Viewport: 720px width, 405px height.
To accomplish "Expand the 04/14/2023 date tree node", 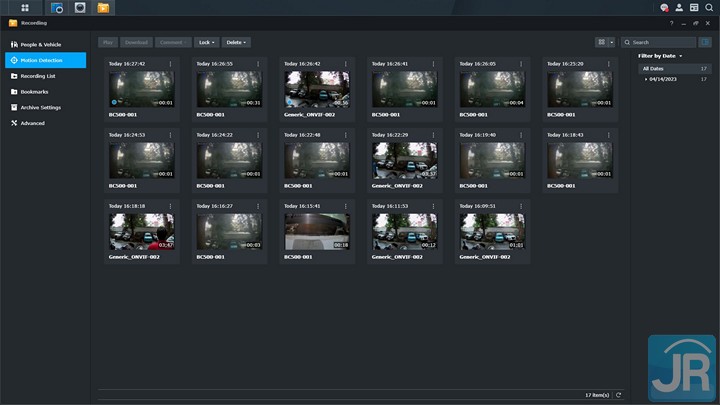I will 645,79.
